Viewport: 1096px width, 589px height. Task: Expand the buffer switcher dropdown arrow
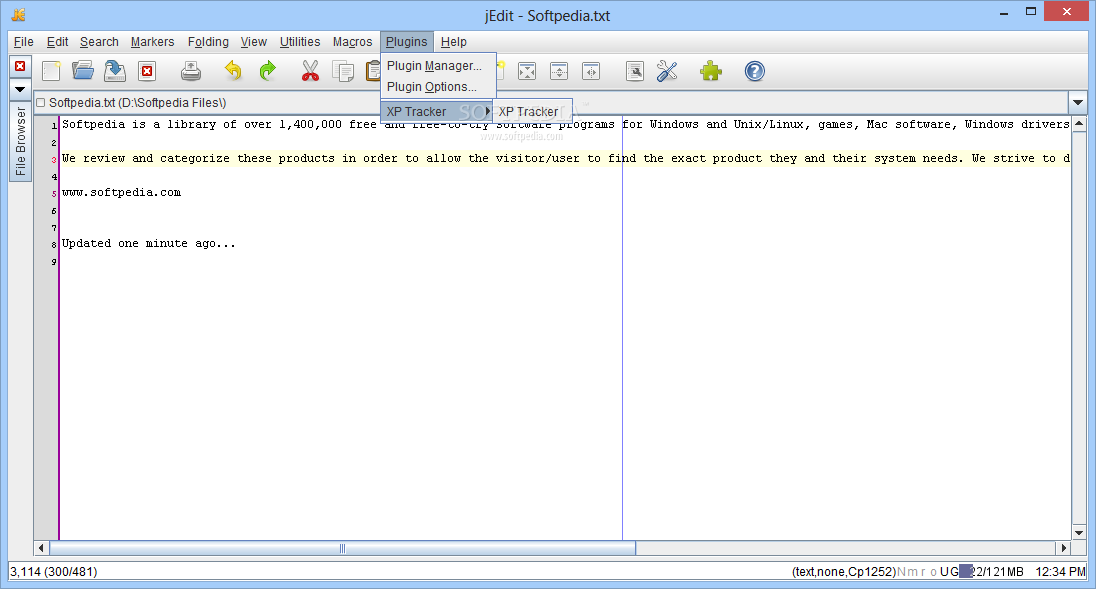[x=1078, y=103]
